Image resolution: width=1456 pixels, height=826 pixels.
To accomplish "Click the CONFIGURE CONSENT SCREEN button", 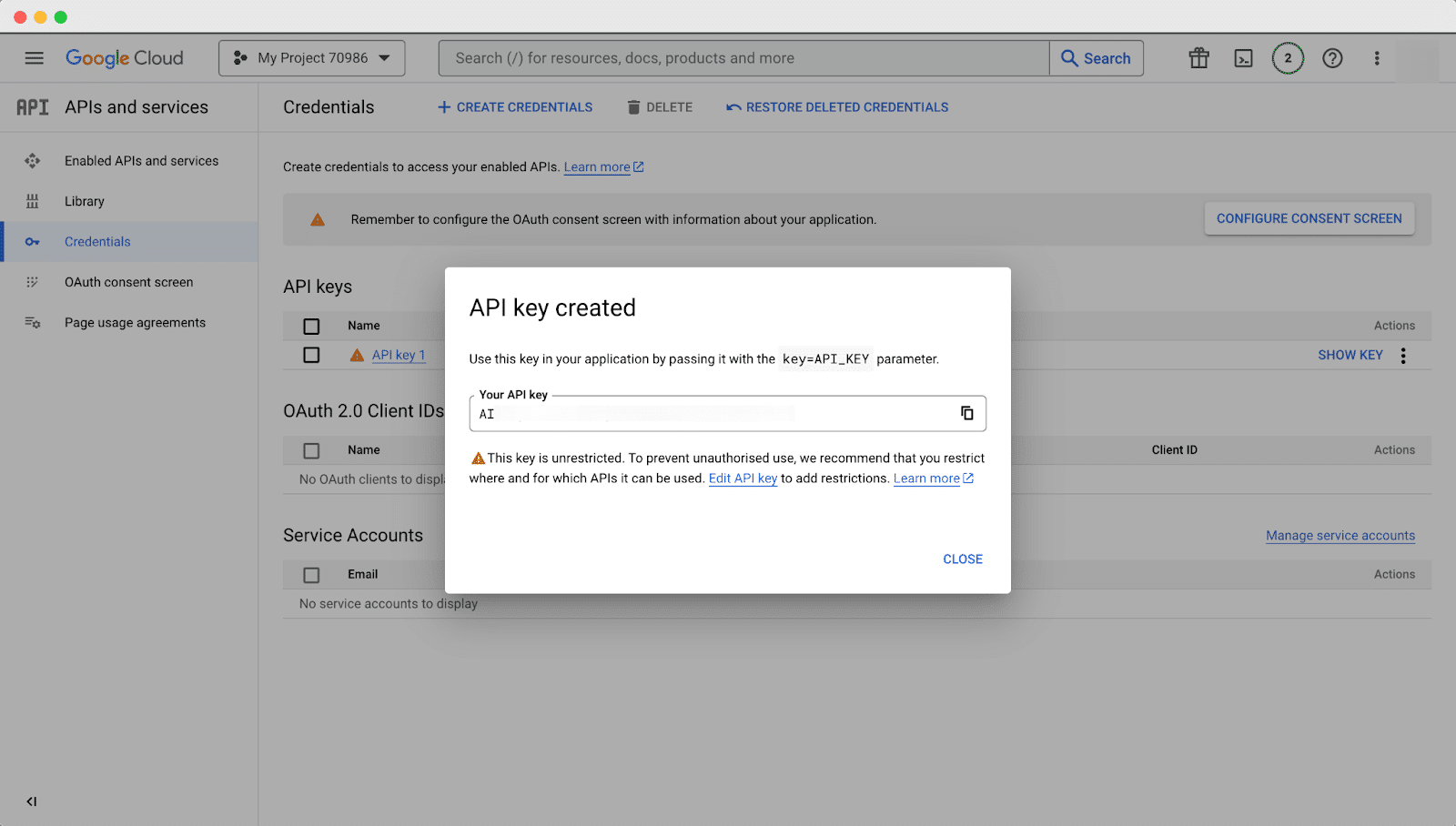I will click(x=1309, y=218).
